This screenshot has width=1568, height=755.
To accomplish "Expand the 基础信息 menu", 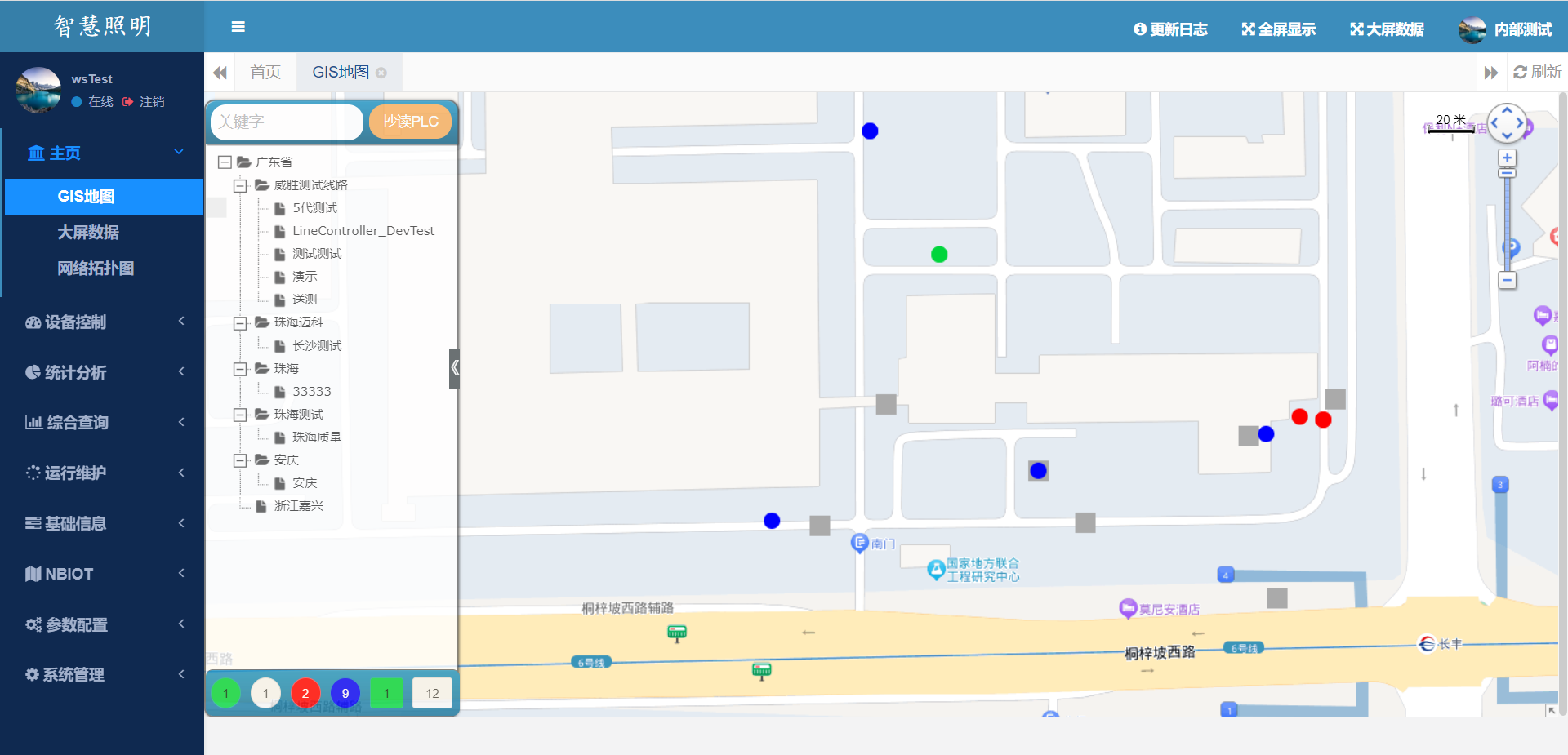I will pos(102,524).
